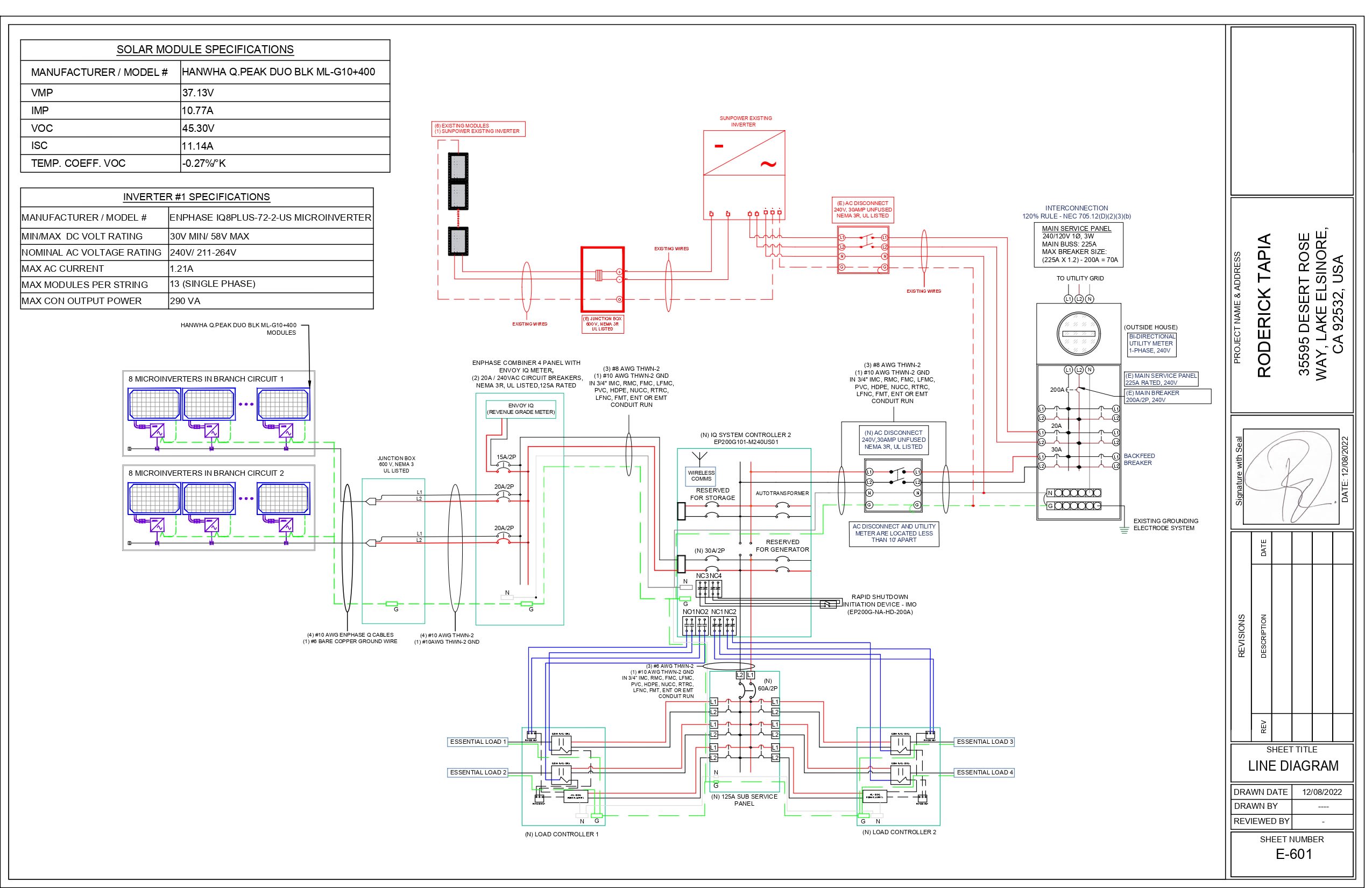Click leftmost solar module in branch circuit 1
The image size is (1372, 888).
(x=153, y=404)
